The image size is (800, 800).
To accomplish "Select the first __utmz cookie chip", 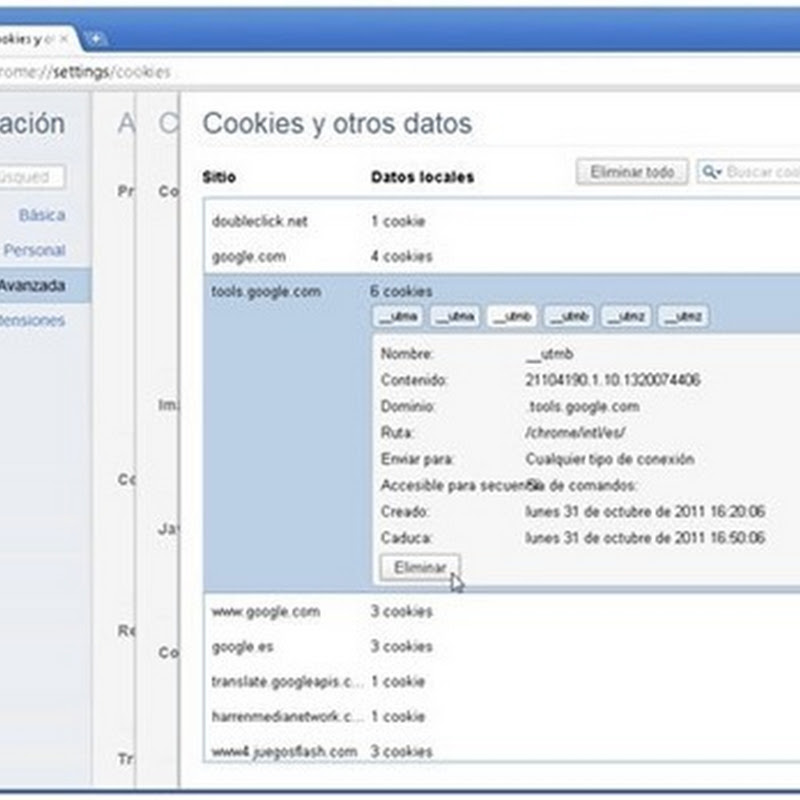I will (x=627, y=317).
